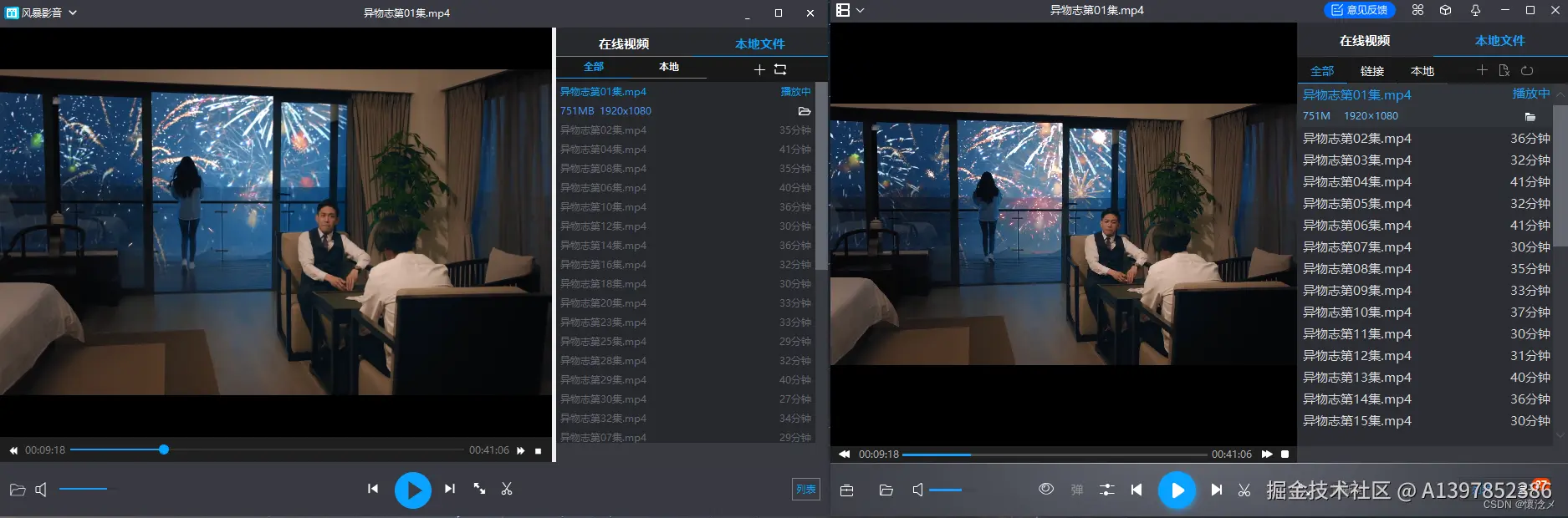
Task: Toggle the loop mode icon in the right playlist
Action: 1527,70
